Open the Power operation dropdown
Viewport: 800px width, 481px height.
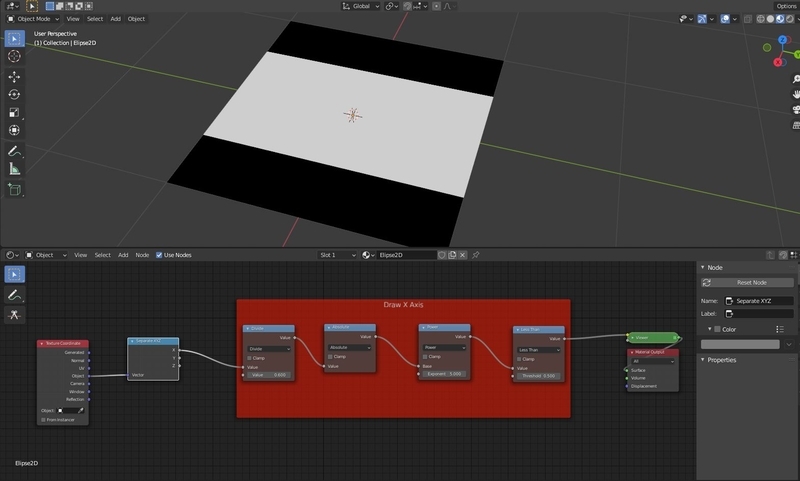[x=444, y=347]
